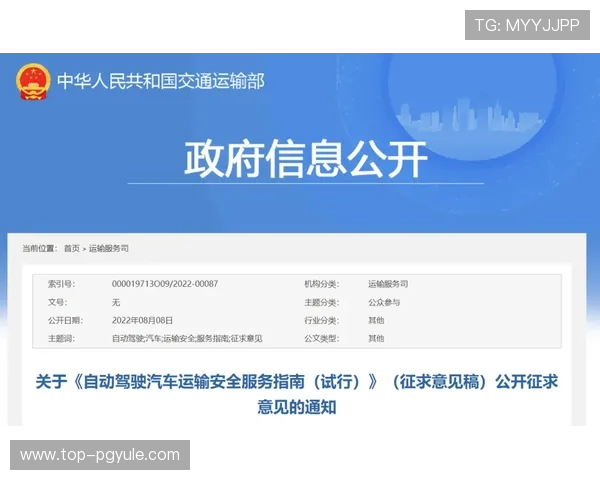Go to 首页 in the breadcrumb
The height and width of the screenshot is (480, 600).
[72, 248]
